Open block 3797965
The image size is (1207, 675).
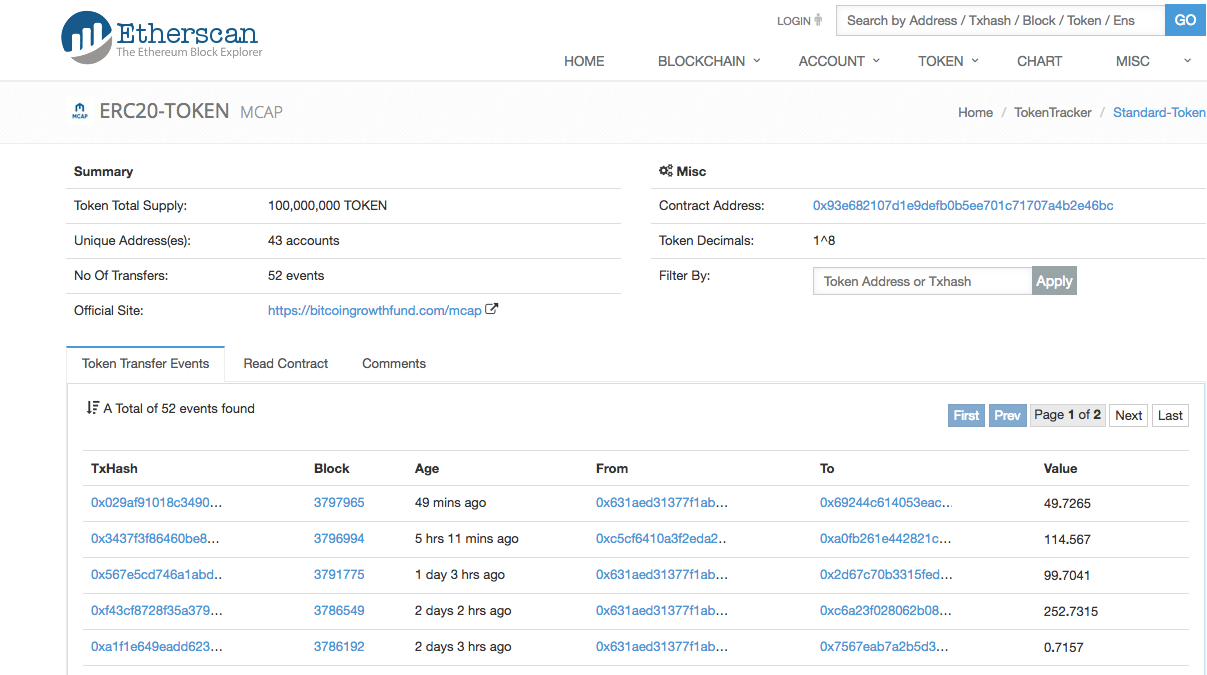(339, 503)
